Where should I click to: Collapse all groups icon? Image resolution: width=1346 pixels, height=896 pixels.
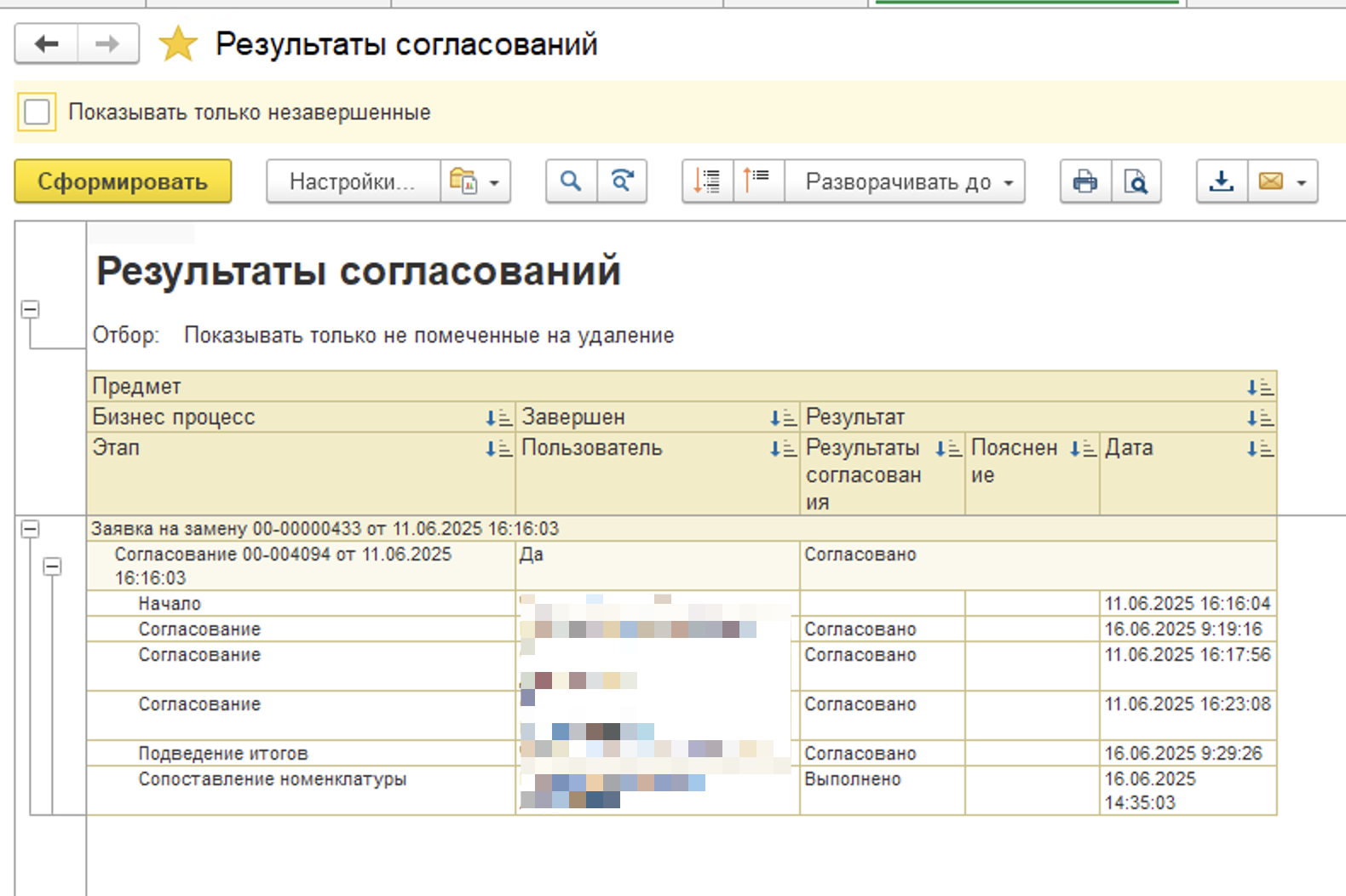757,181
